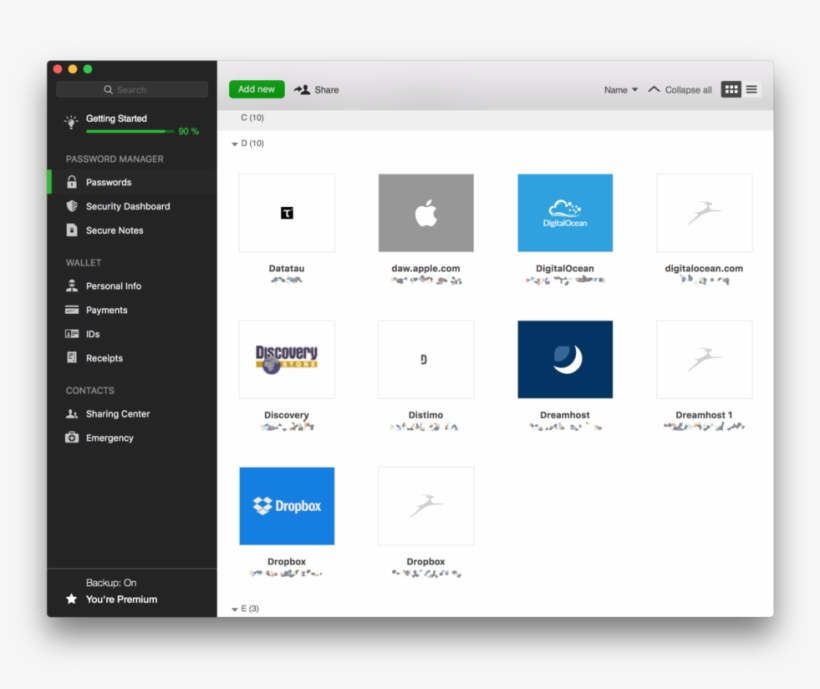Click the IDs icon in sidebar
The width and height of the screenshot is (820, 689).
point(72,334)
